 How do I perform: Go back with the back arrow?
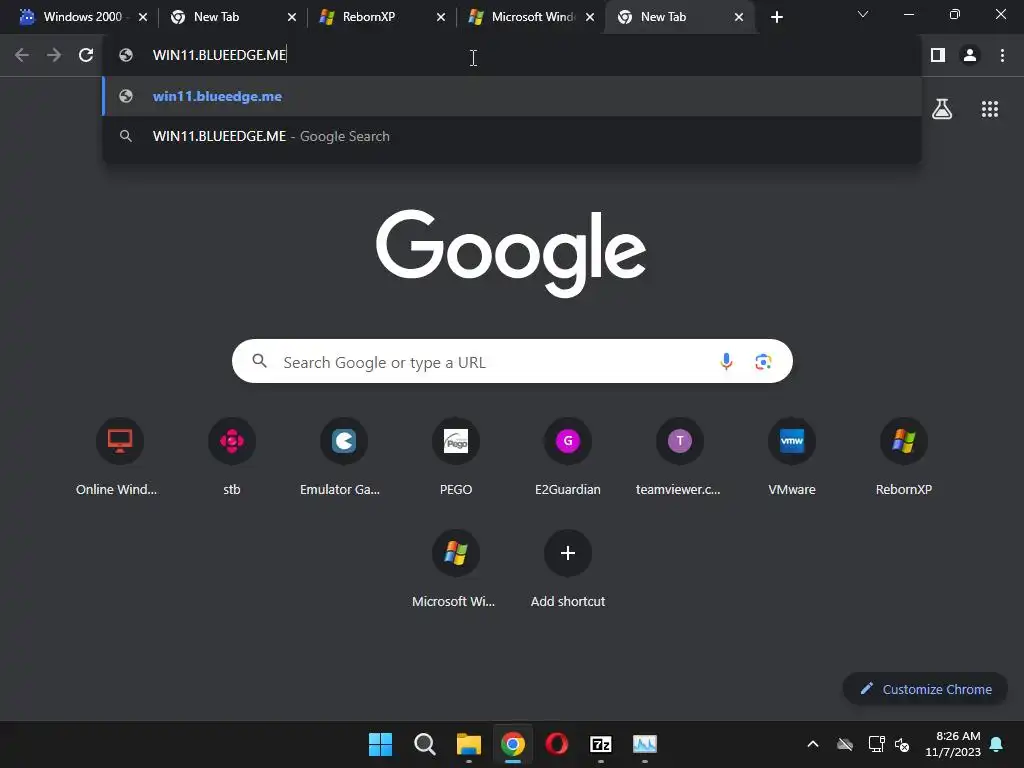22,56
